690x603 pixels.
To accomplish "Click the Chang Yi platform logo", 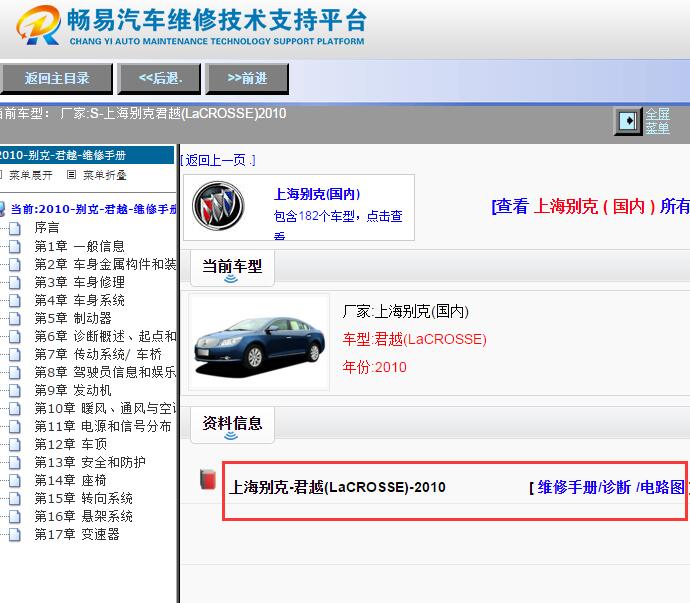I will click(x=38, y=25).
